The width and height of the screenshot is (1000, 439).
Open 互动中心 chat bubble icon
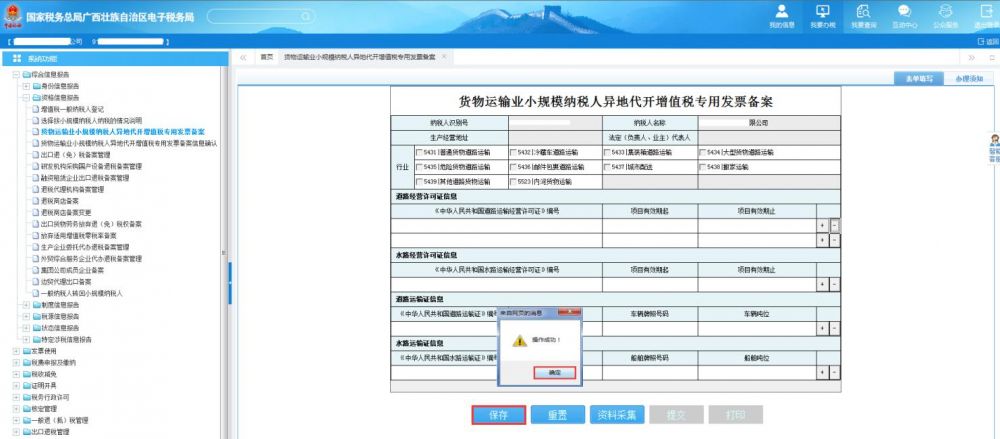903,10
